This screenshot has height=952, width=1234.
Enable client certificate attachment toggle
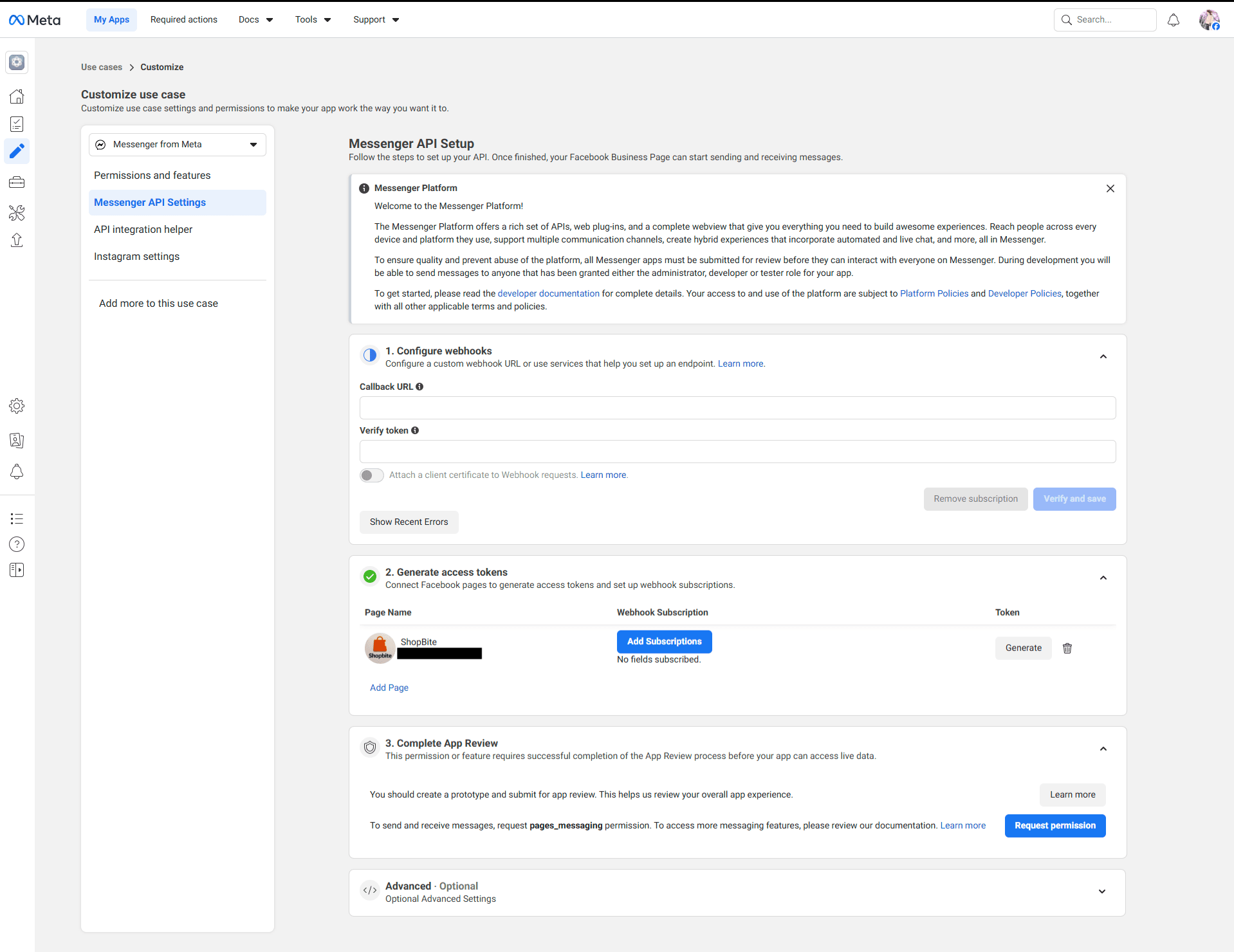tap(371, 475)
